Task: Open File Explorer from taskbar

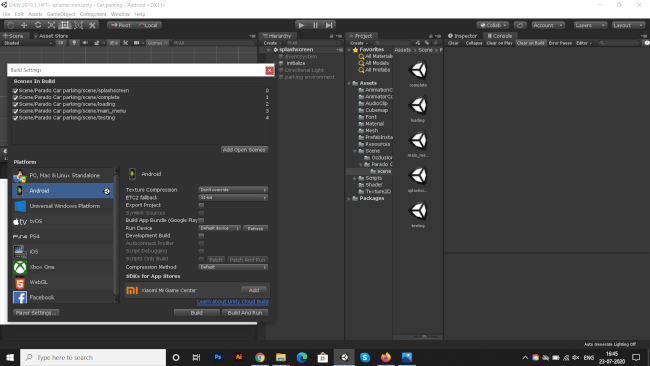Action: tap(281, 357)
